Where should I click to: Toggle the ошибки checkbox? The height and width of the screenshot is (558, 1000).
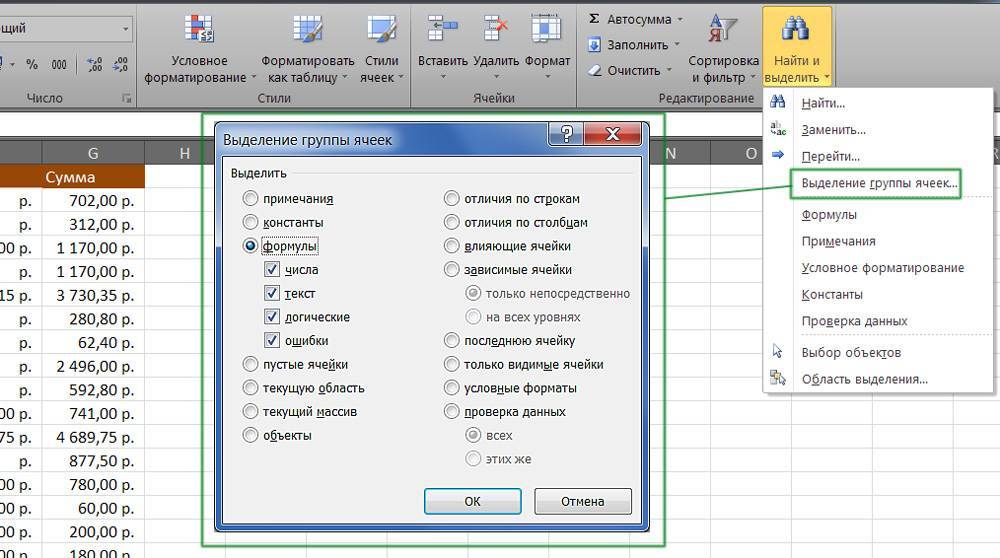coord(272,341)
